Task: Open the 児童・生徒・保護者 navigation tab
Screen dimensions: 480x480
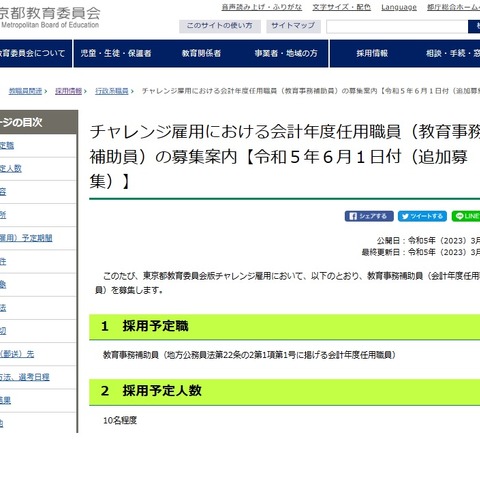Action: pos(116,53)
